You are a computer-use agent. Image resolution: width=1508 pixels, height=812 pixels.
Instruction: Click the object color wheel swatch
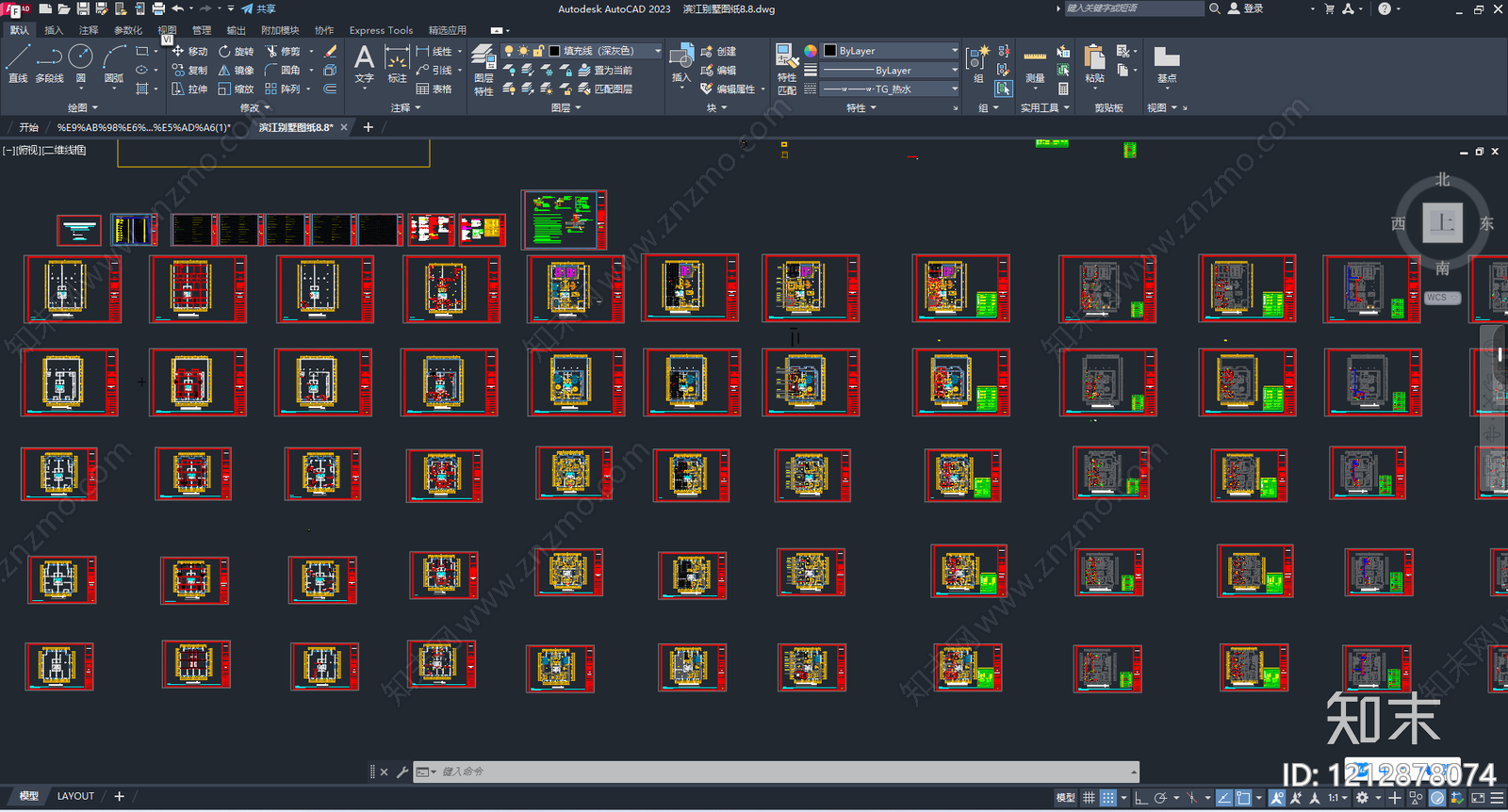pos(811,51)
